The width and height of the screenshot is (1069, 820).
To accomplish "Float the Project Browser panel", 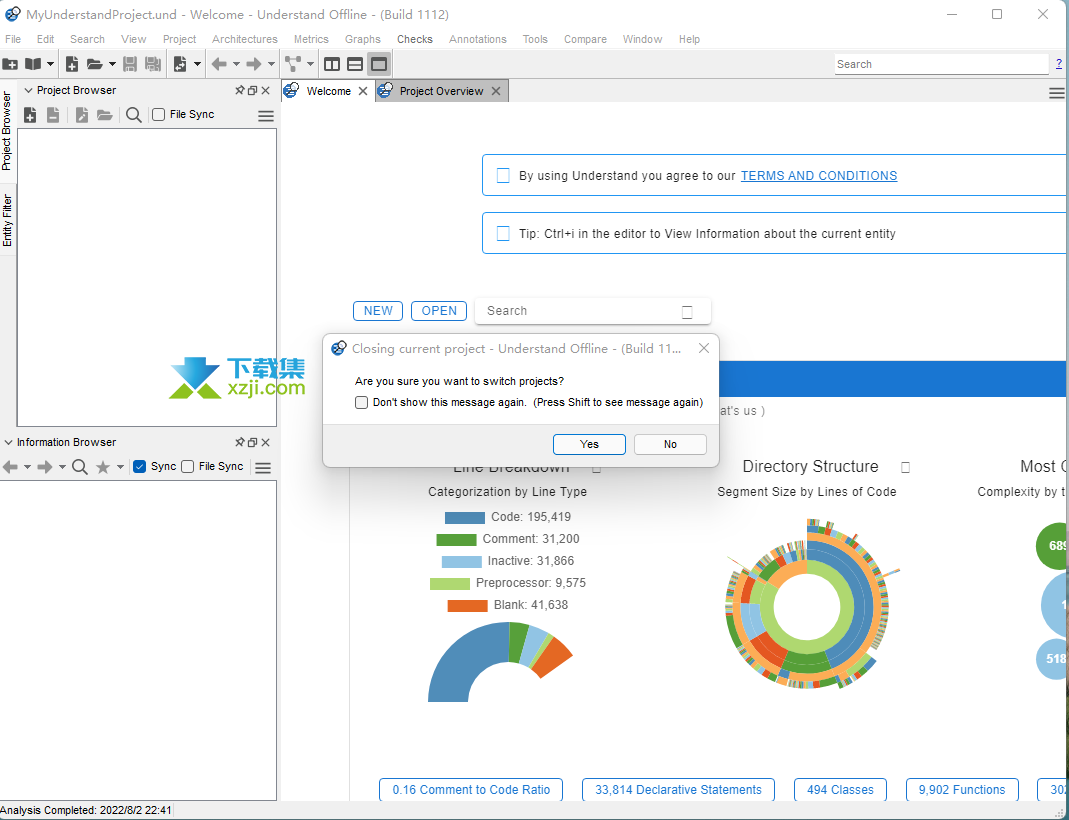I will [x=252, y=90].
